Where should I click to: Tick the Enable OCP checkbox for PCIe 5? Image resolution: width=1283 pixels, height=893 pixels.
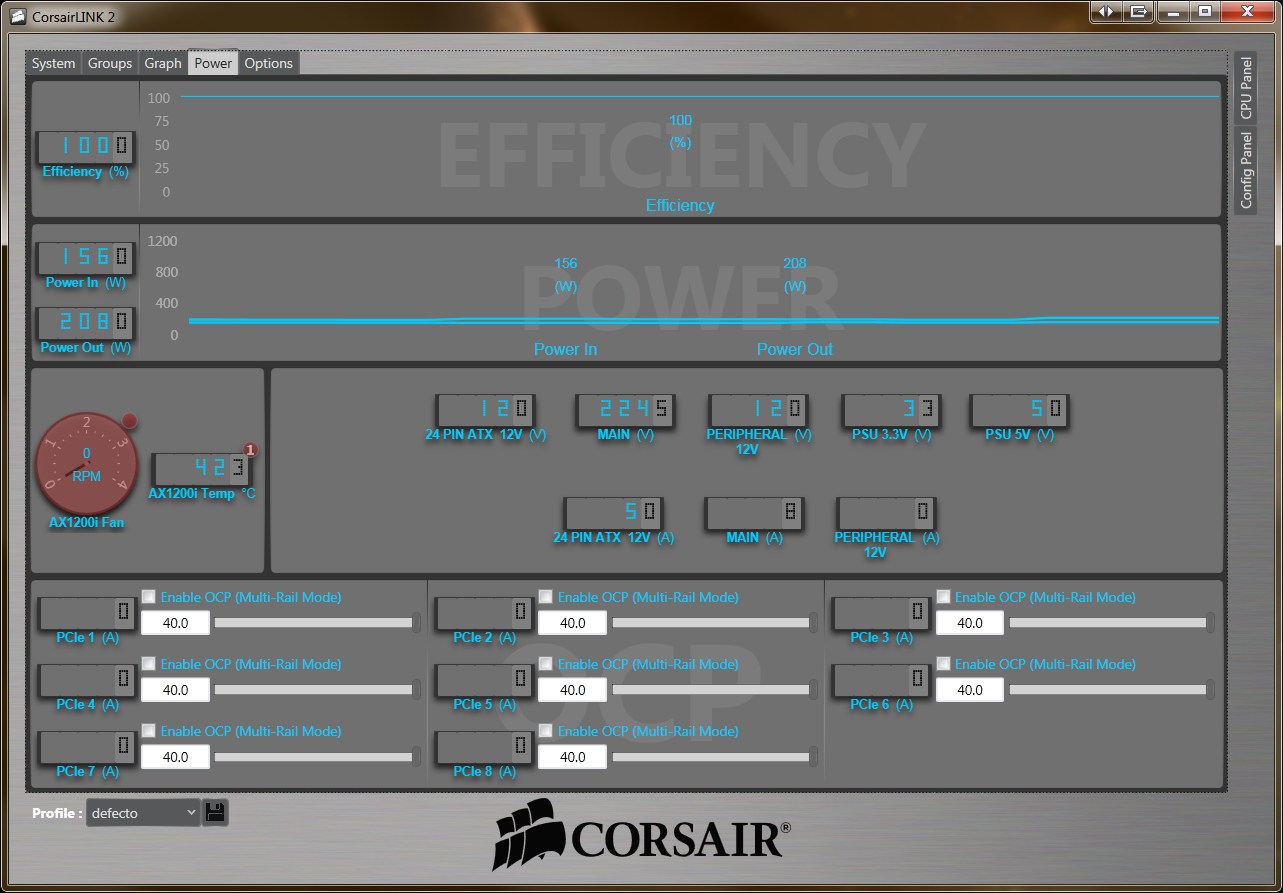pos(546,664)
